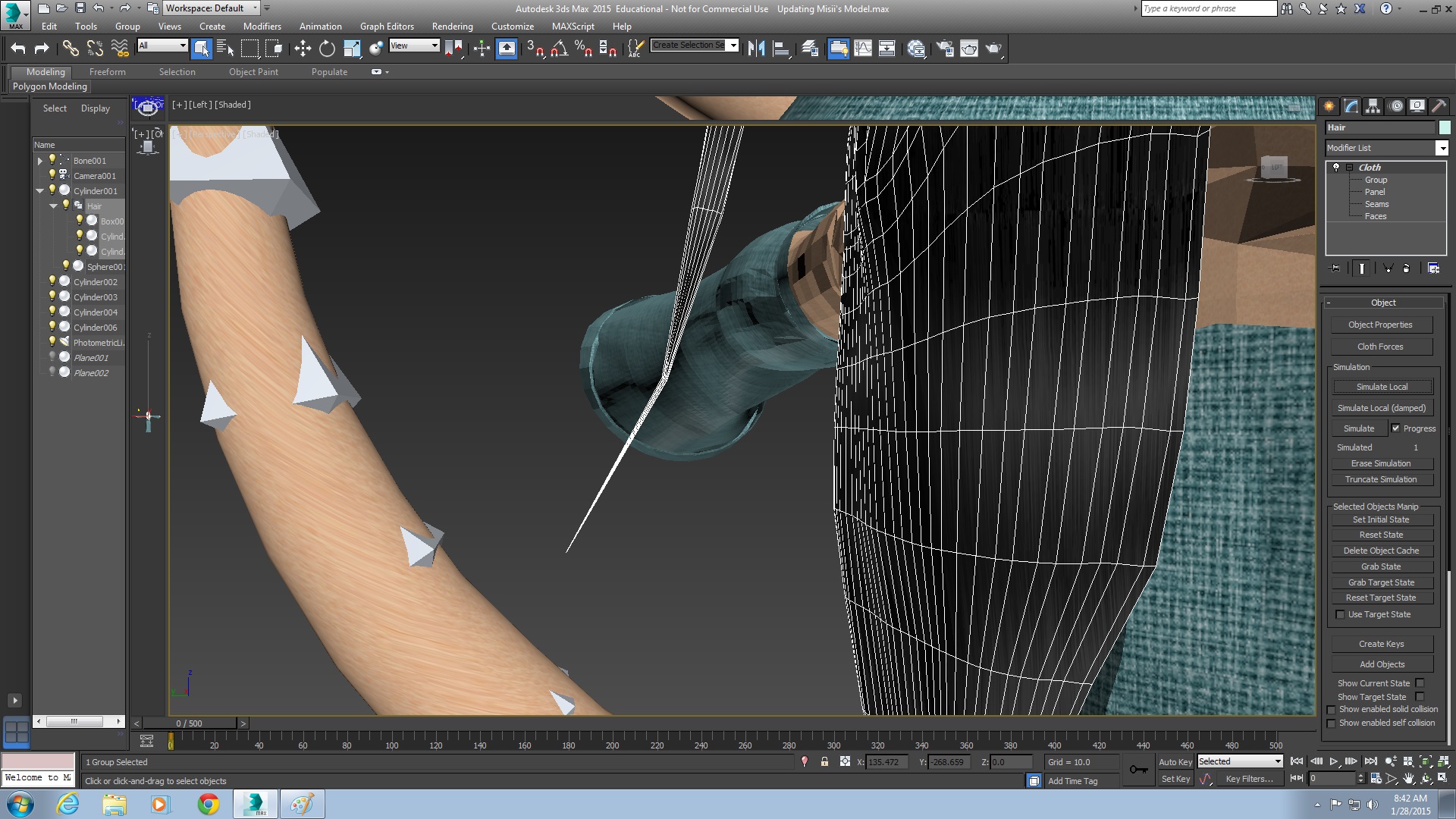This screenshot has width=1456, height=819.
Task: Enable the Progress checkbox
Action: pos(1395,428)
